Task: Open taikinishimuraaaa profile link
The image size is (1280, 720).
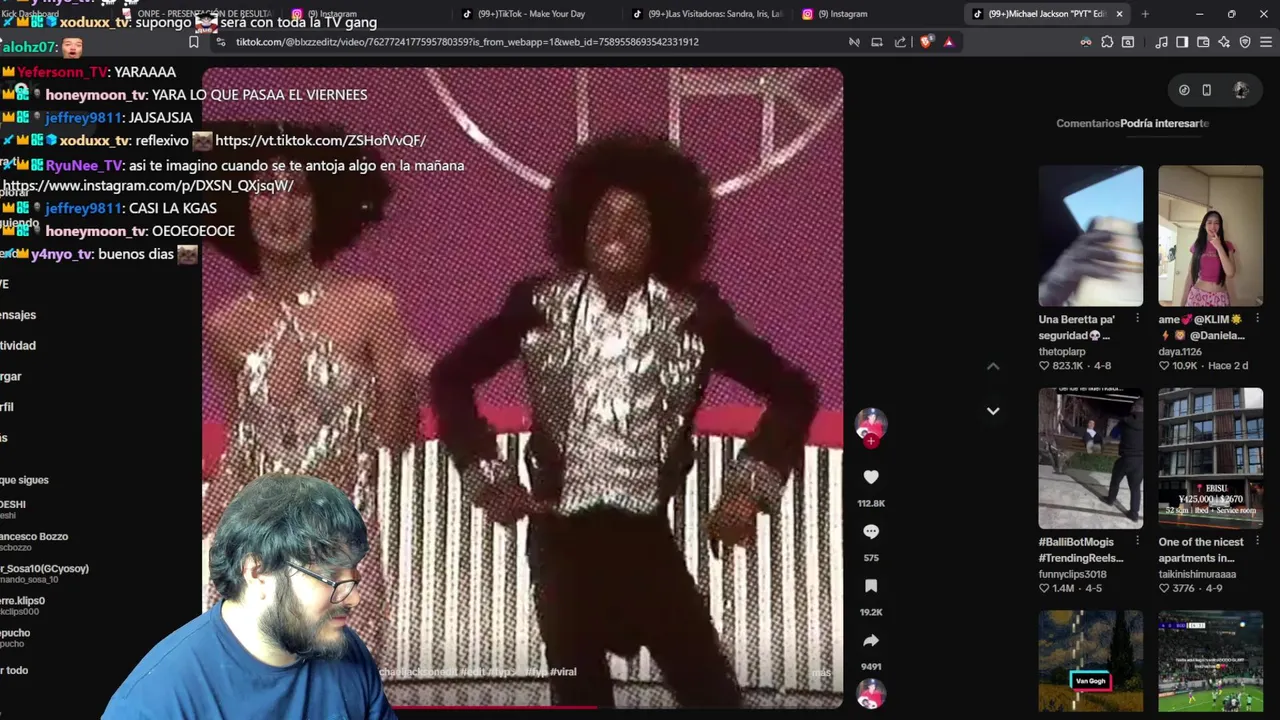Action: click(x=1197, y=574)
